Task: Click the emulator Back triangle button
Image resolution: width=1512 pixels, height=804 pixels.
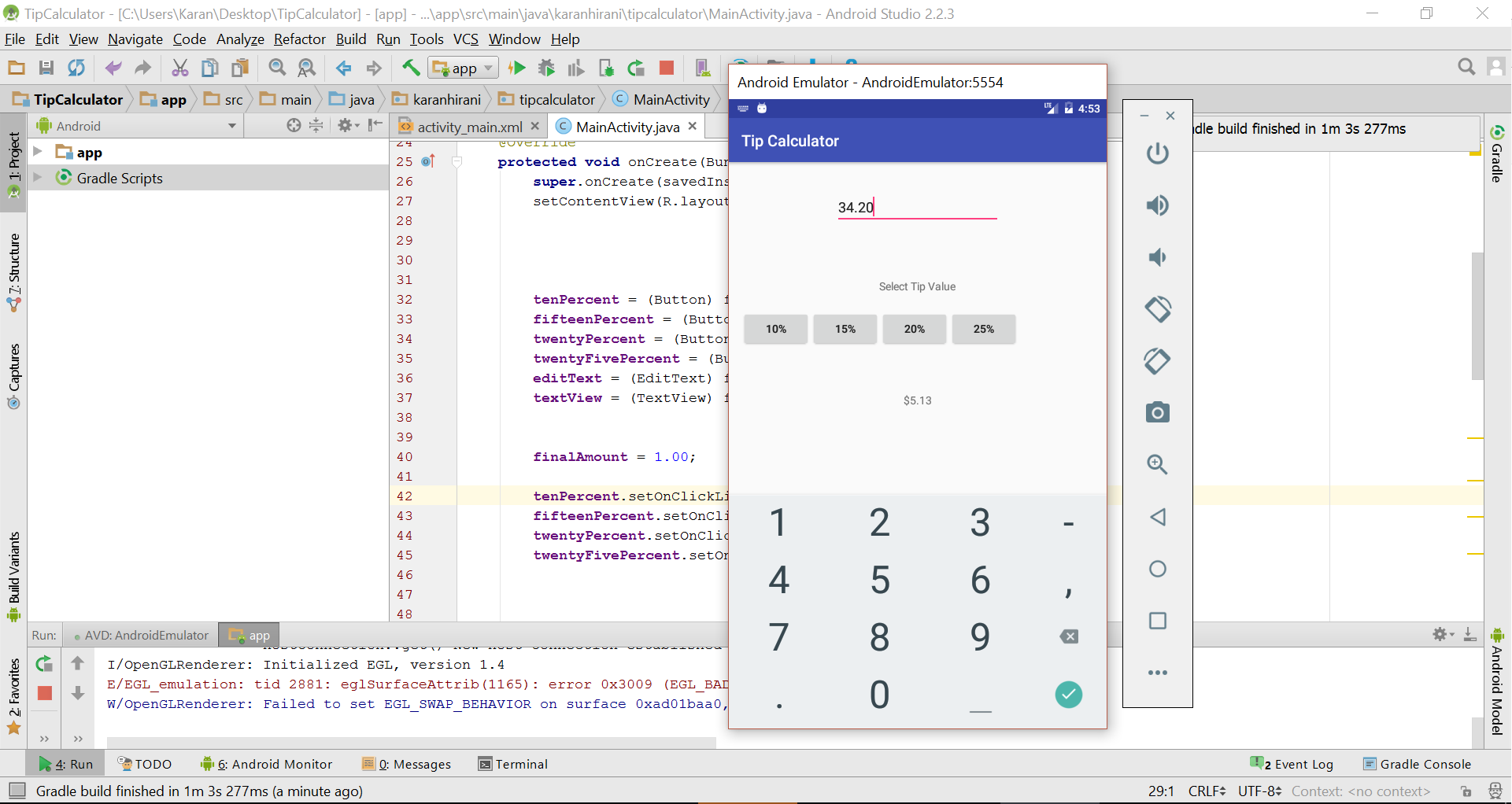Action: coord(1157,517)
